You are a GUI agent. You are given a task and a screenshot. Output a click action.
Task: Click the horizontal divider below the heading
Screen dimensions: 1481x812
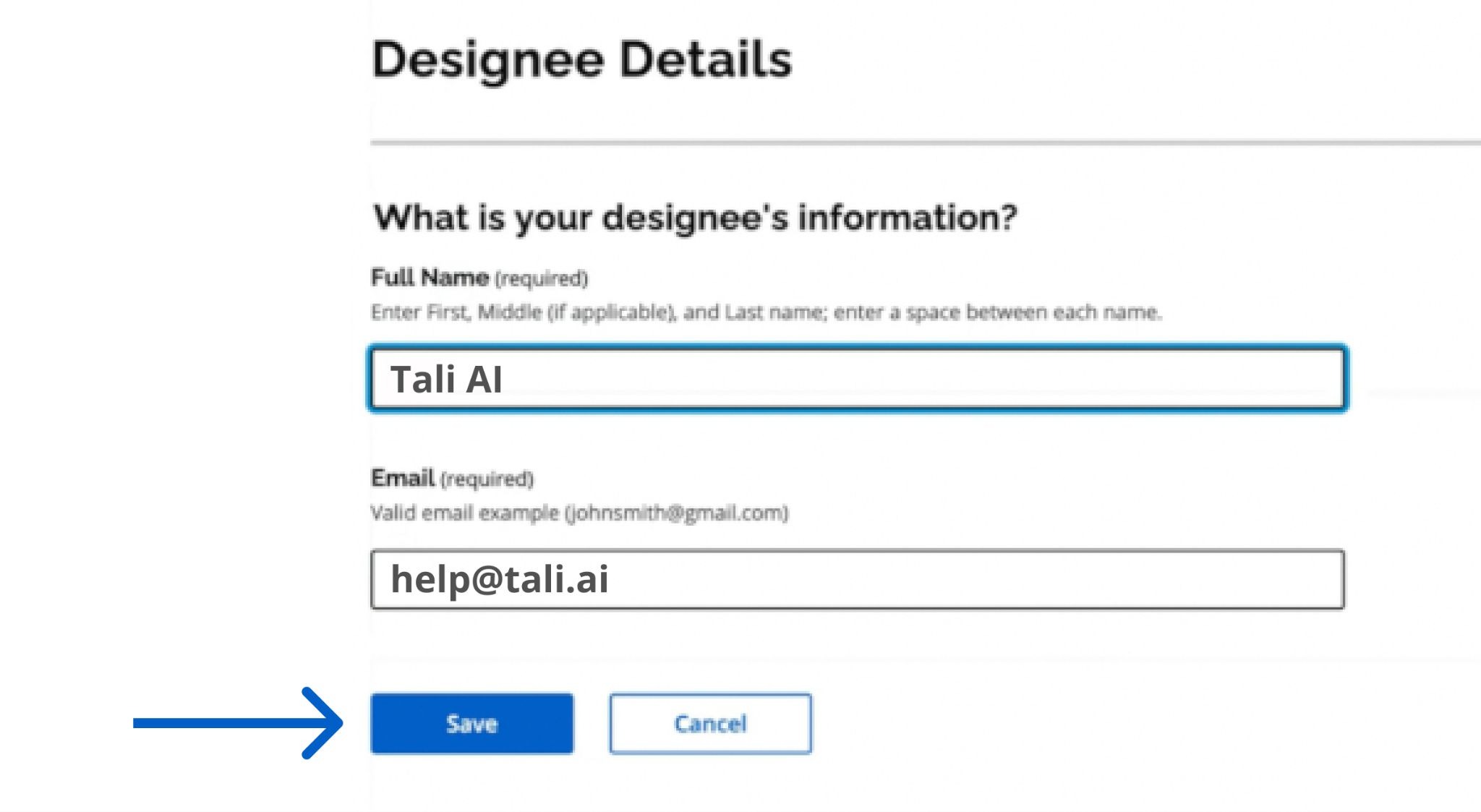(x=924, y=142)
